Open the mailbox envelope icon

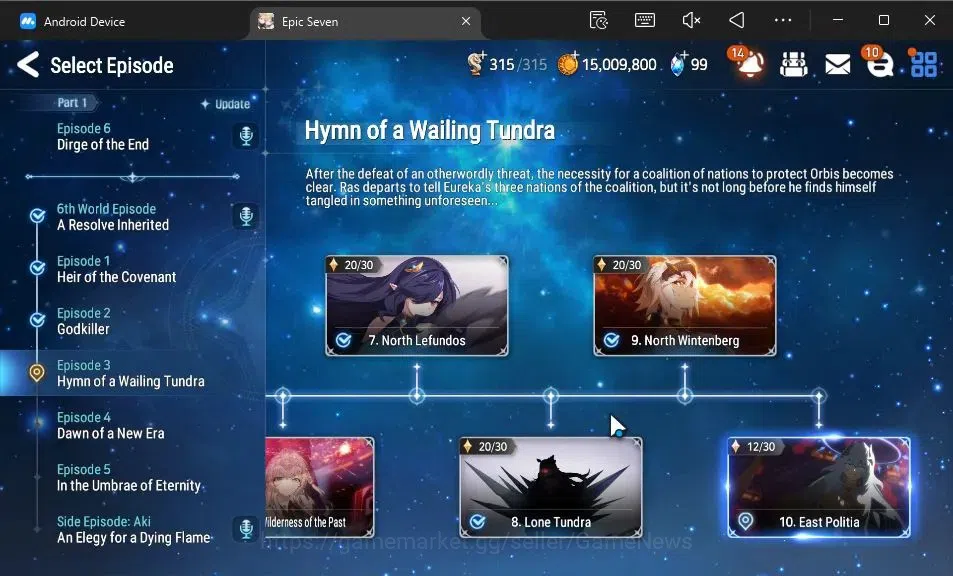[x=837, y=64]
